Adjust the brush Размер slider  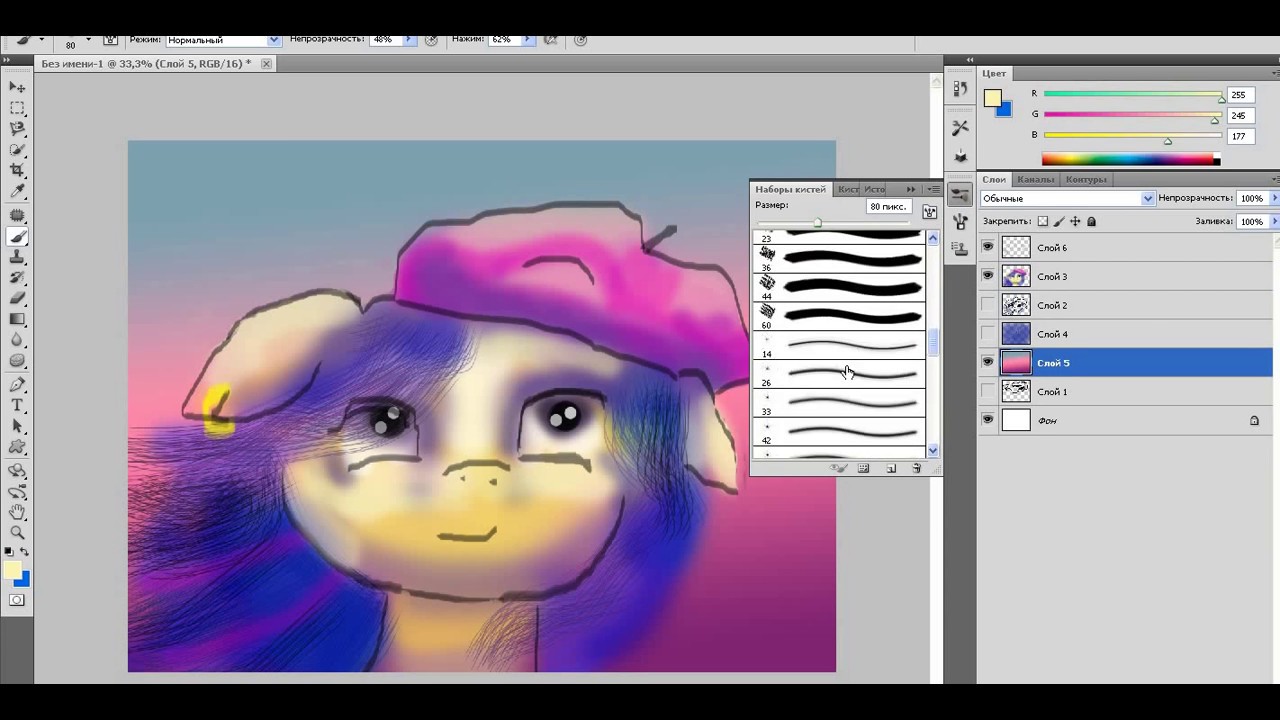(x=817, y=223)
